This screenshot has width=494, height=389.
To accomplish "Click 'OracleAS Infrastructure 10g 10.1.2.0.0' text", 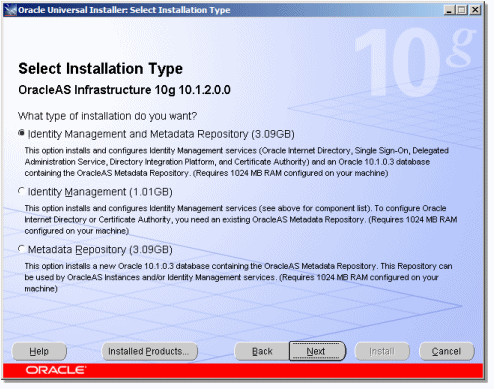I will pyautogui.click(x=124, y=90).
